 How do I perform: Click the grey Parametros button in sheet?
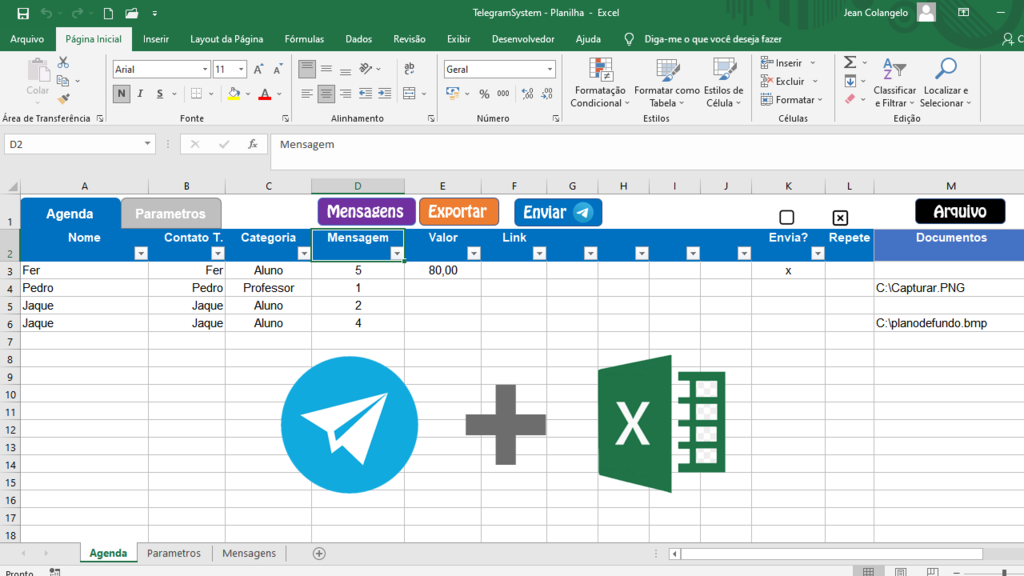170,214
